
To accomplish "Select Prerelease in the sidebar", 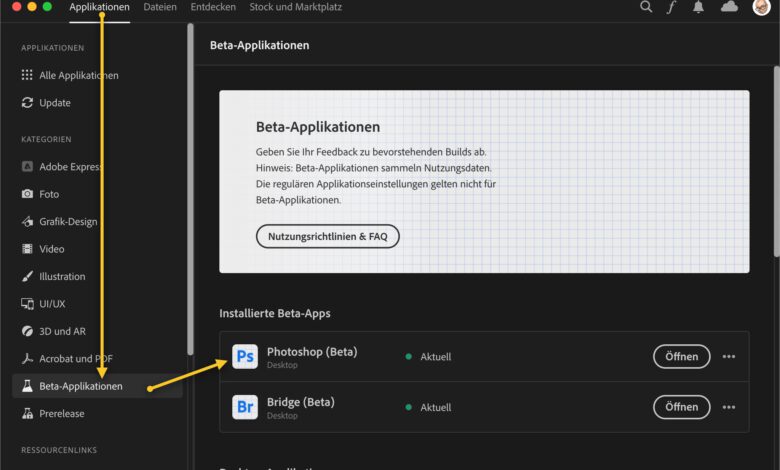I will point(62,413).
